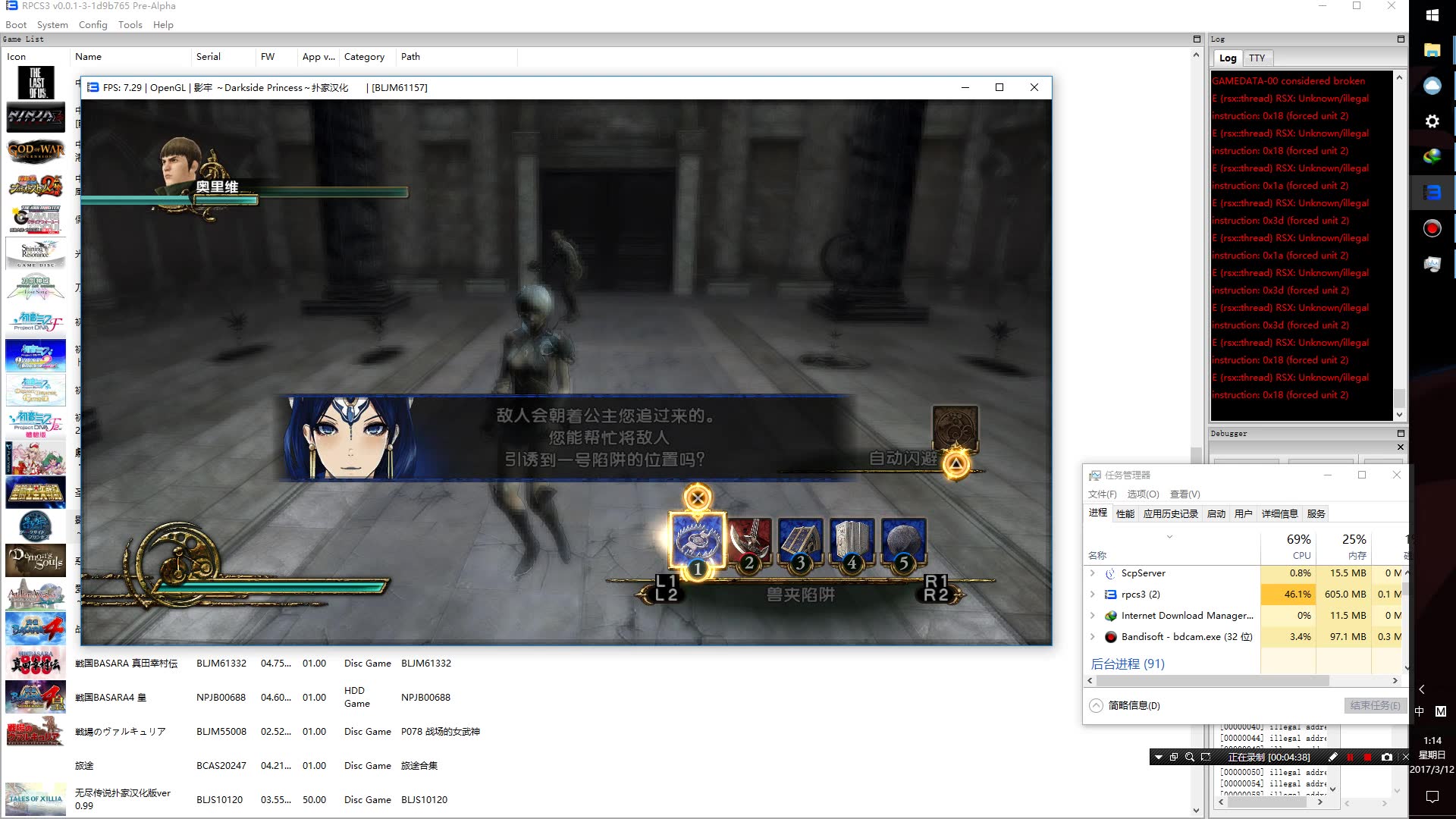Float the Log dock panel
1456x819 pixels.
point(1401,39)
